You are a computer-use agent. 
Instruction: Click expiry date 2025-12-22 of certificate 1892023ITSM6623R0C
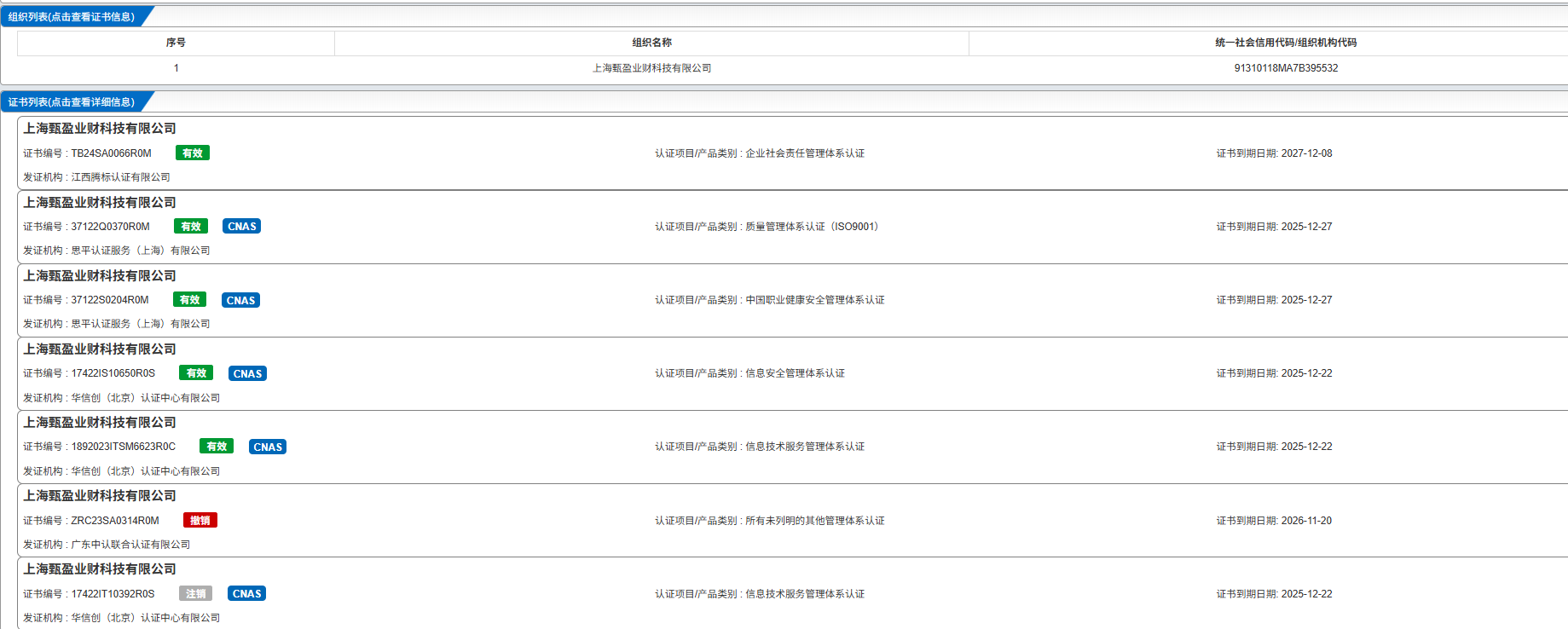[x=1306, y=447]
